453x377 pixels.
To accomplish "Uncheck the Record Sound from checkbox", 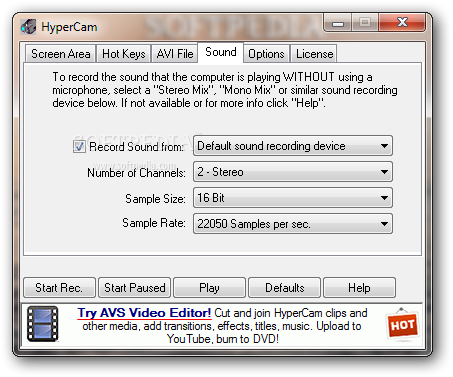I will [x=79, y=146].
